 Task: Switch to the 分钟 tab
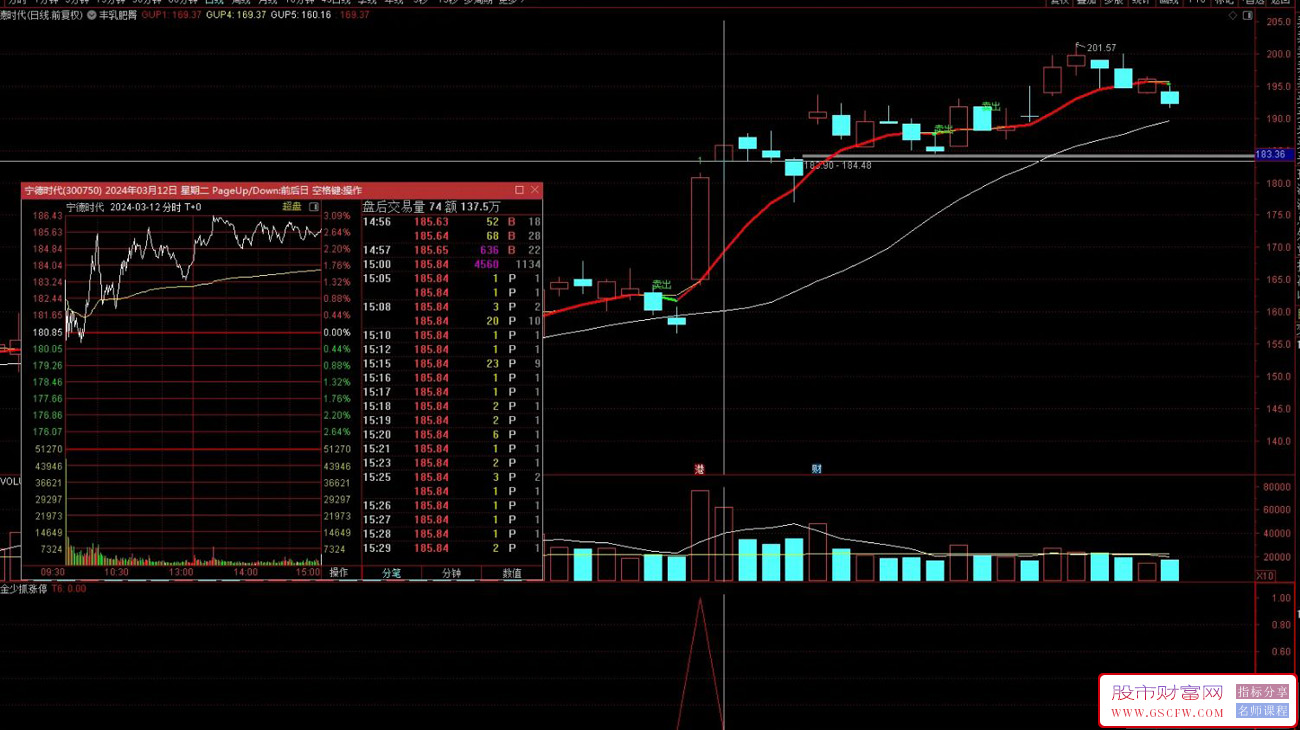[451, 574]
